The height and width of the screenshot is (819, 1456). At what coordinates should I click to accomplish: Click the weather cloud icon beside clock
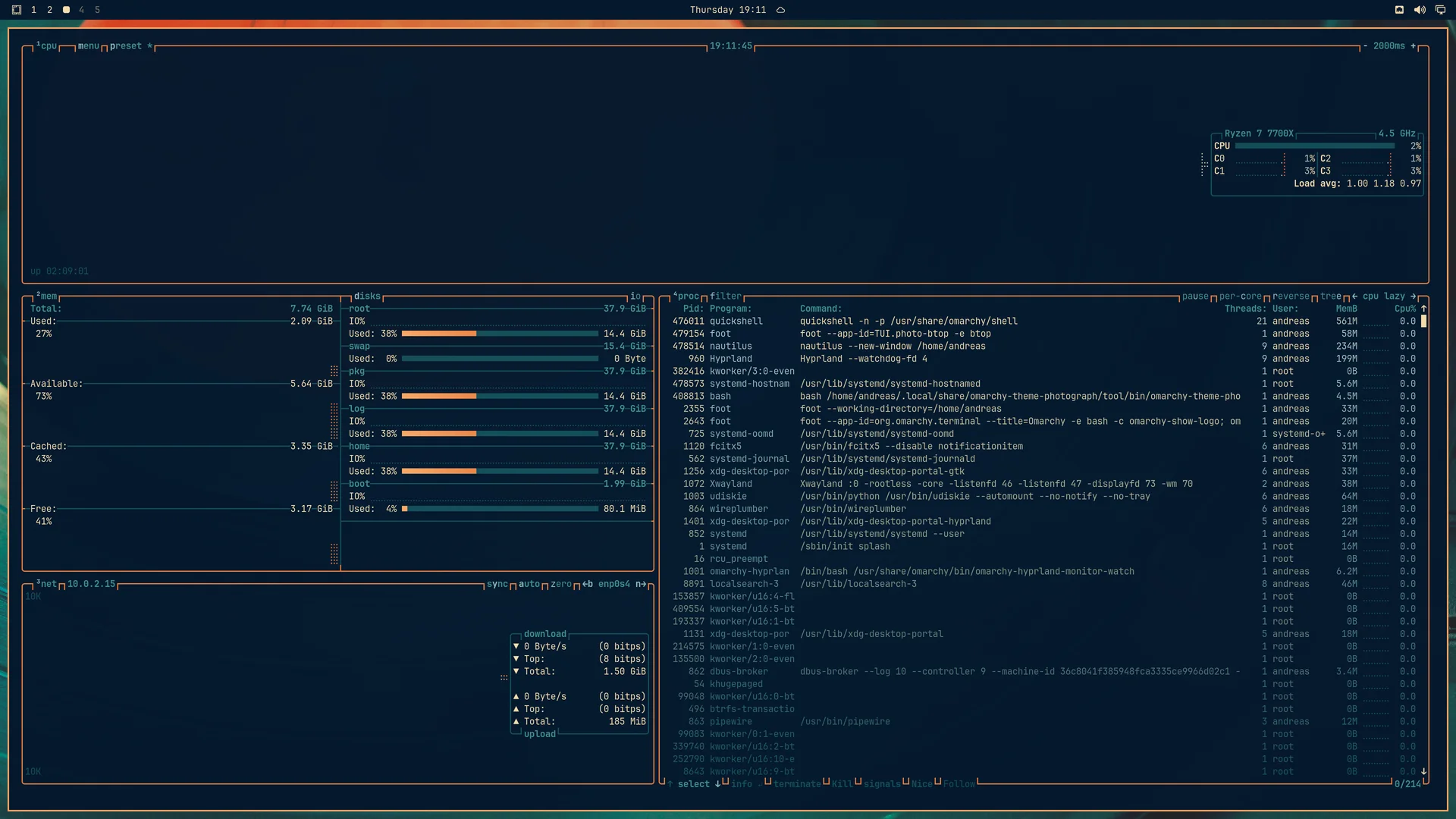pos(780,10)
